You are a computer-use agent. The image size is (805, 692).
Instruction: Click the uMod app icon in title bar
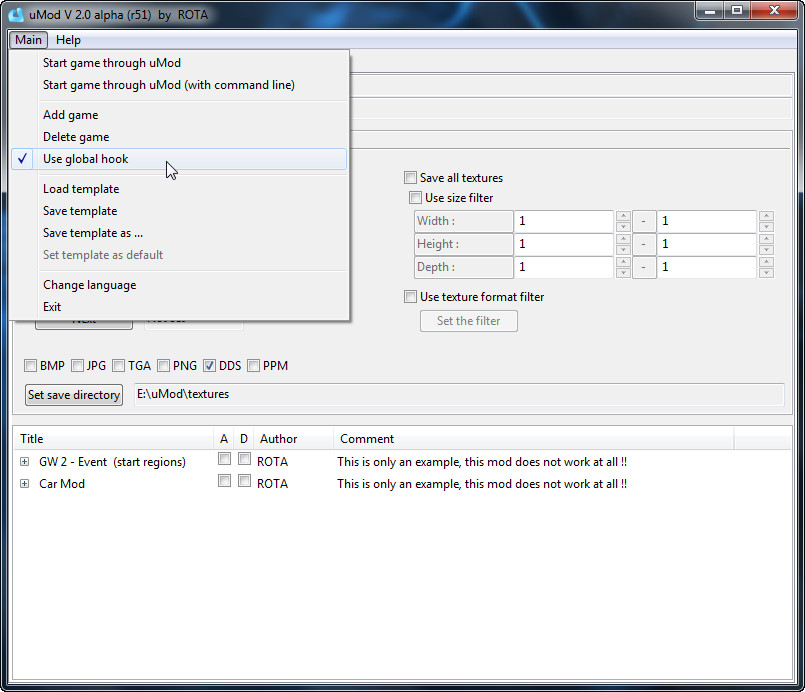16,13
